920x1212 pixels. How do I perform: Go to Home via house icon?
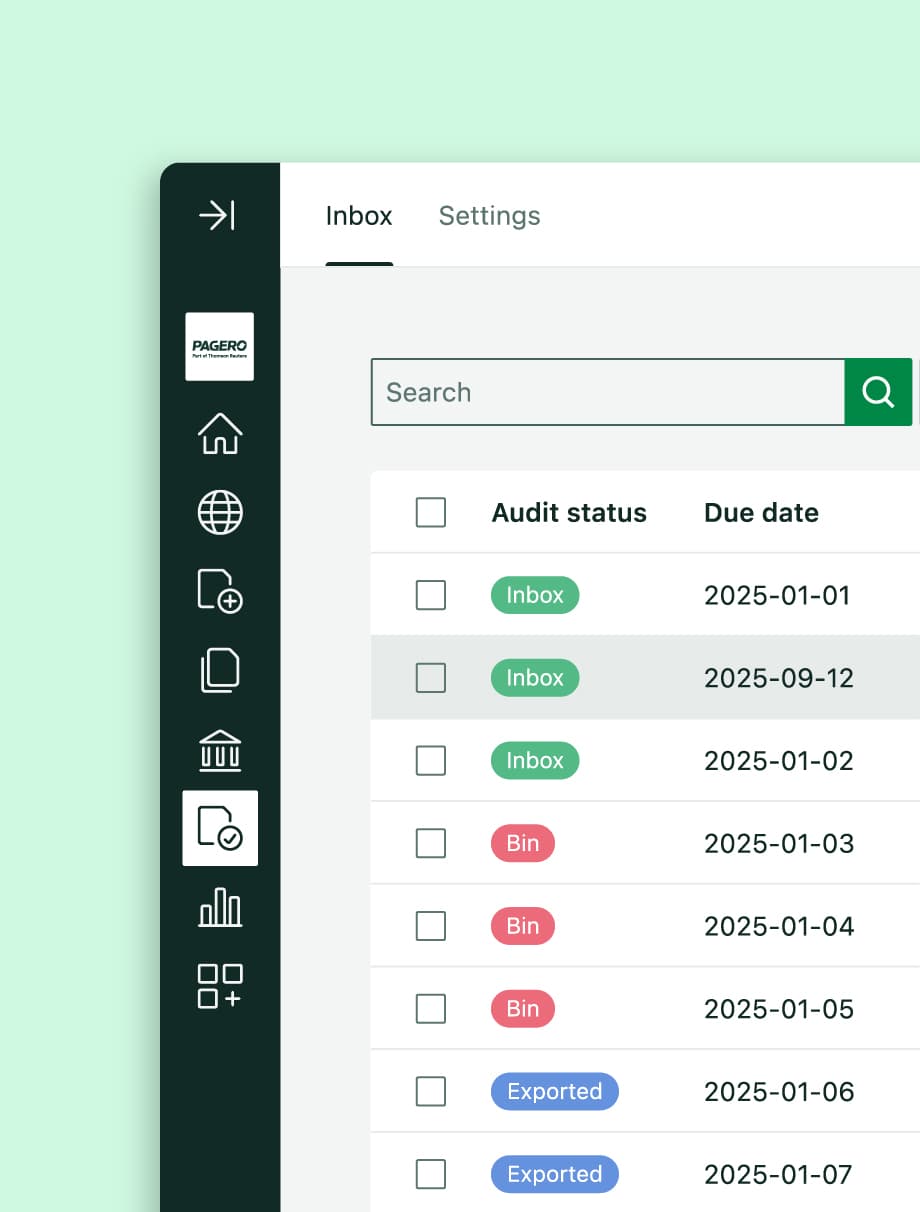pyautogui.click(x=220, y=434)
